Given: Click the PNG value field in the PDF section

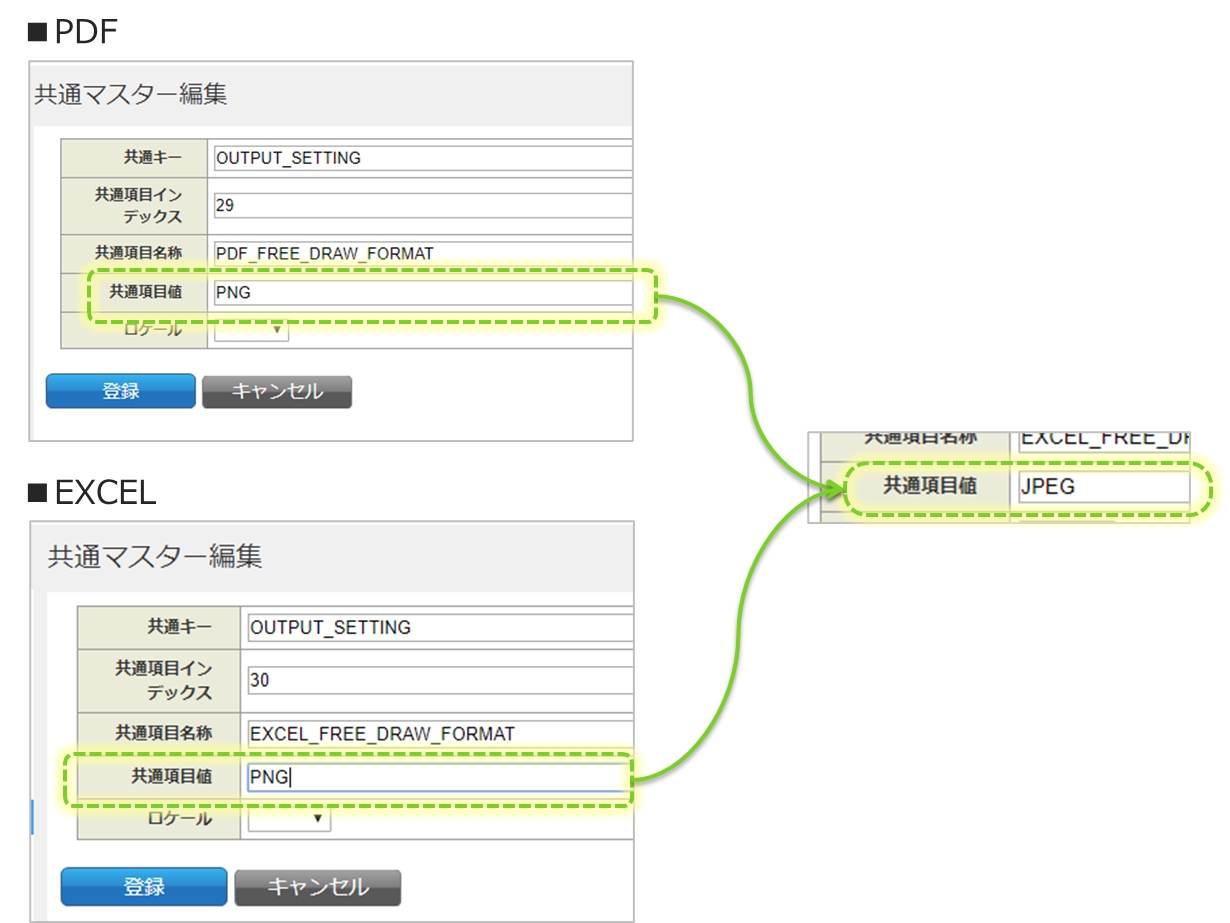Looking at the screenshot, I should tap(422, 293).
